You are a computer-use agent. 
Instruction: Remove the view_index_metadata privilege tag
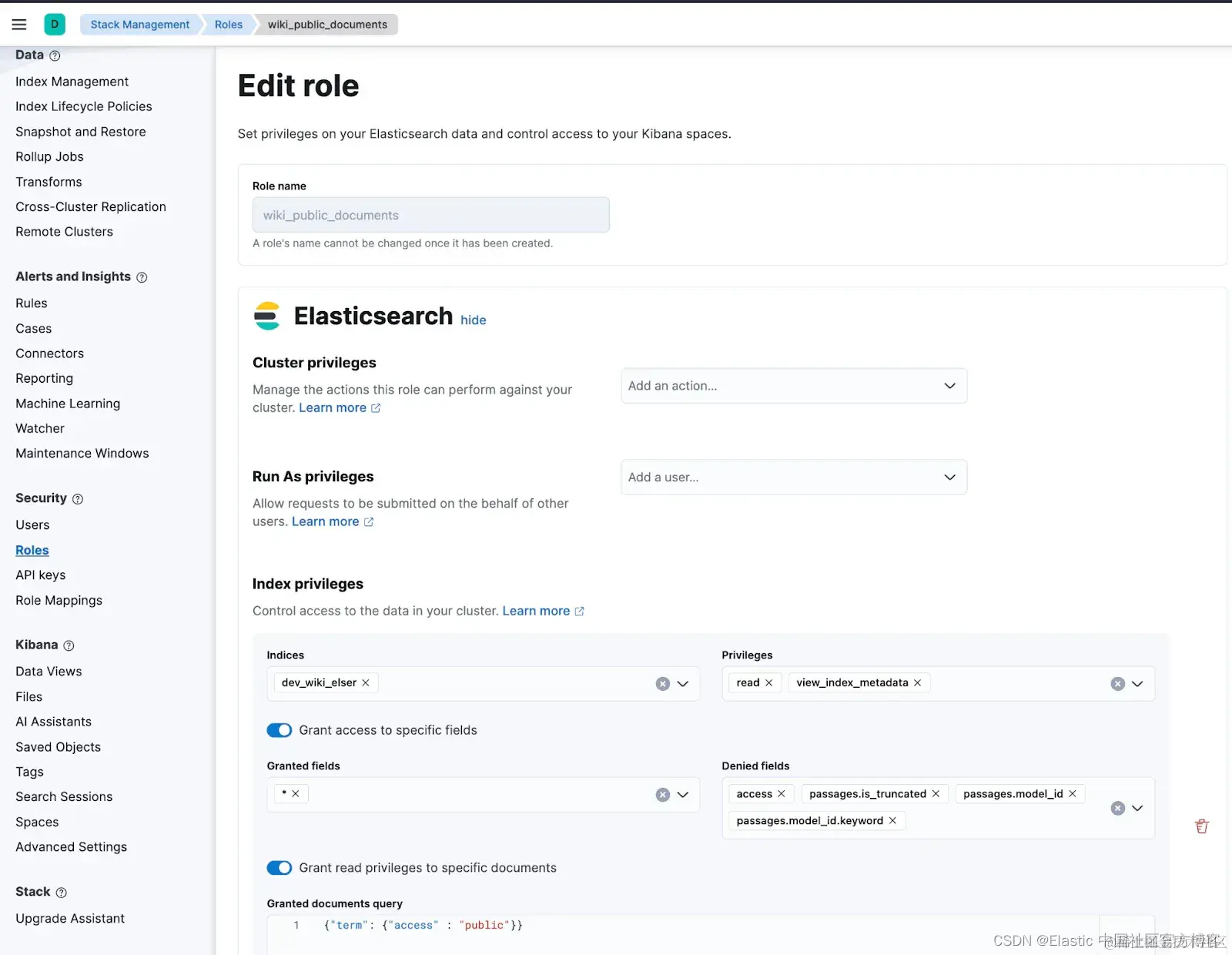pyautogui.click(x=917, y=683)
